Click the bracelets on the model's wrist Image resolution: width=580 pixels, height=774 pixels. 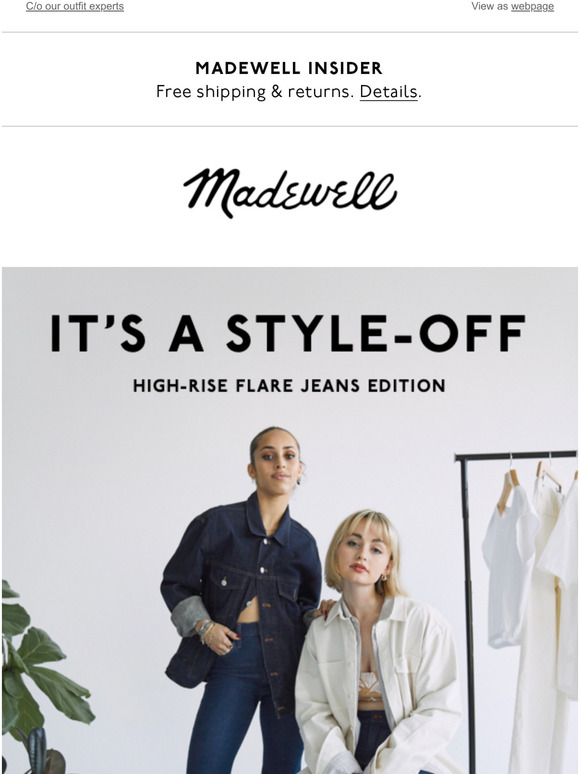pyautogui.click(x=206, y=631)
